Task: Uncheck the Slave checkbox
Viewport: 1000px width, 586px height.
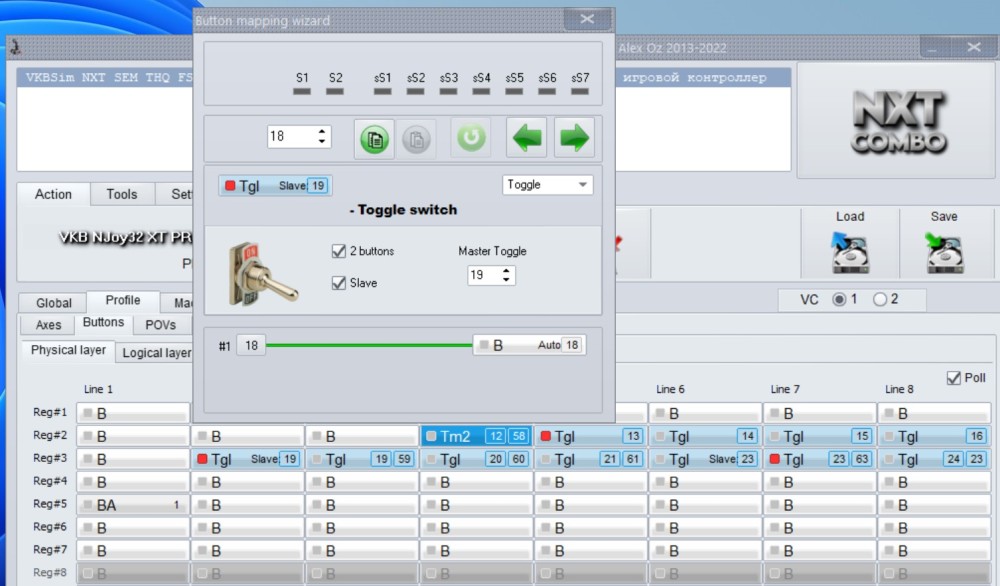Action: pyautogui.click(x=339, y=282)
